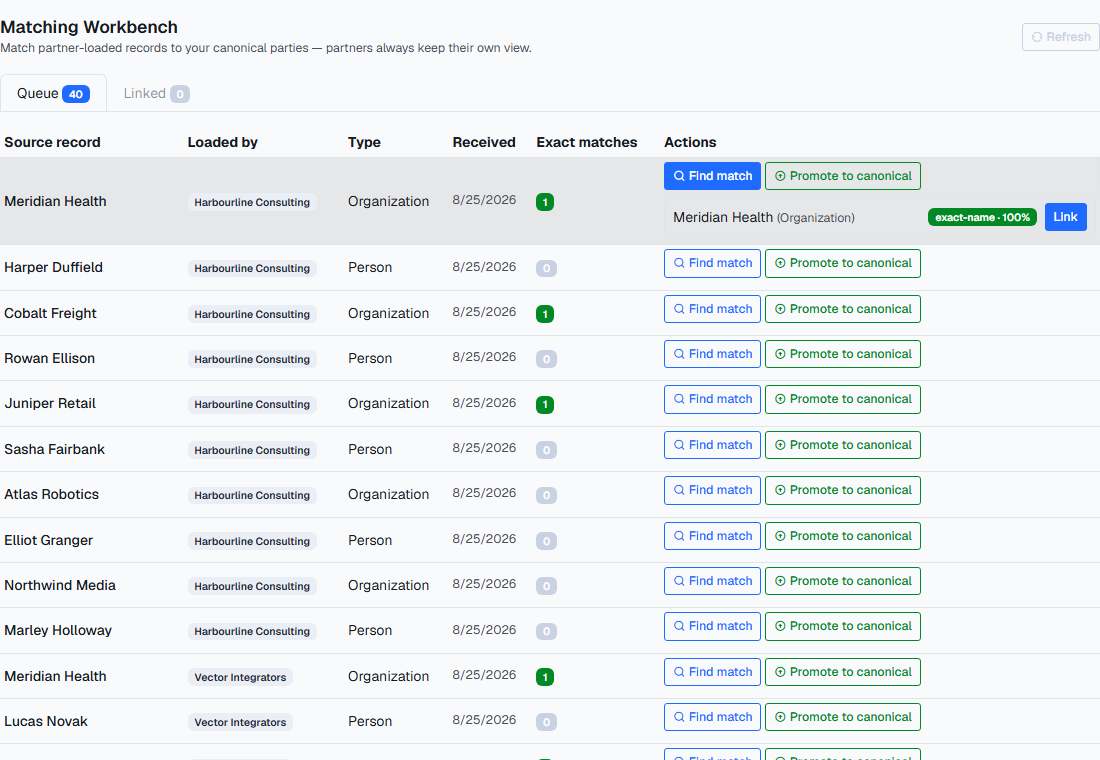The width and height of the screenshot is (1100, 760).
Task: Click Vector Integrators tag on Lucas Novak row
Action: [240, 722]
